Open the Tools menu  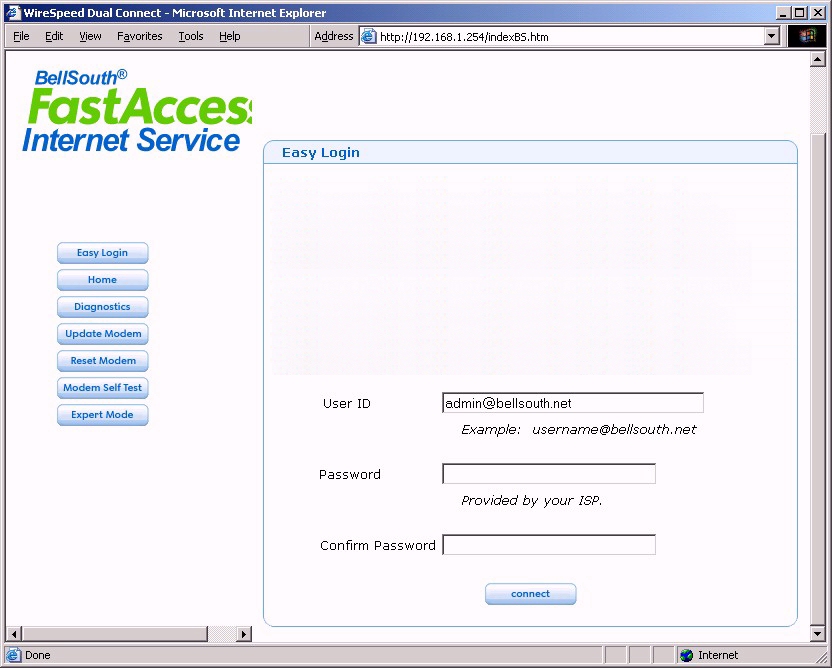190,36
